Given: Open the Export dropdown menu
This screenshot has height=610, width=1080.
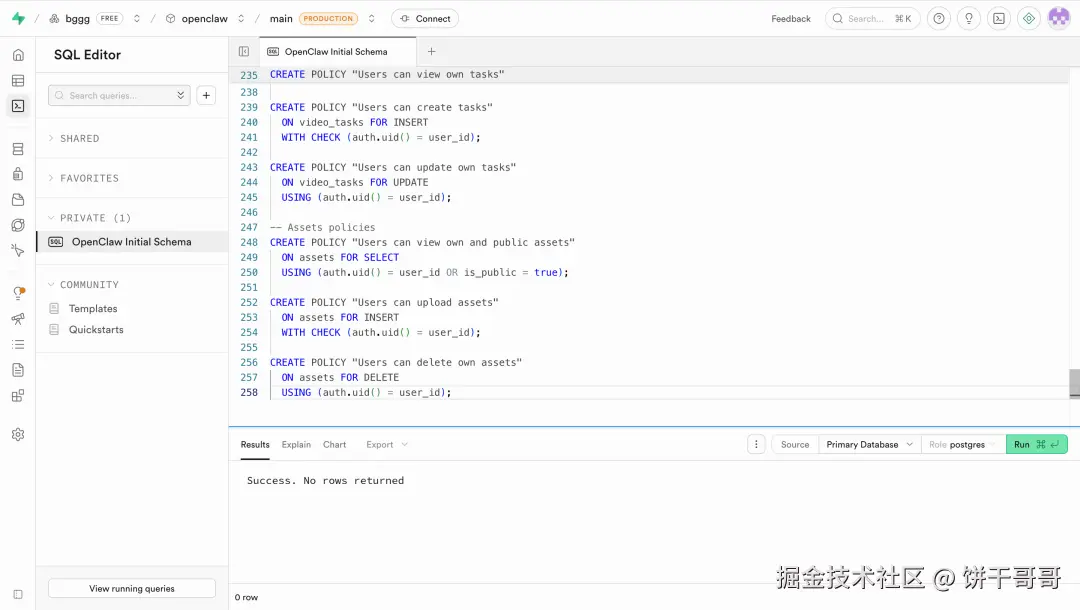Looking at the screenshot, I should tap(386, 445).
